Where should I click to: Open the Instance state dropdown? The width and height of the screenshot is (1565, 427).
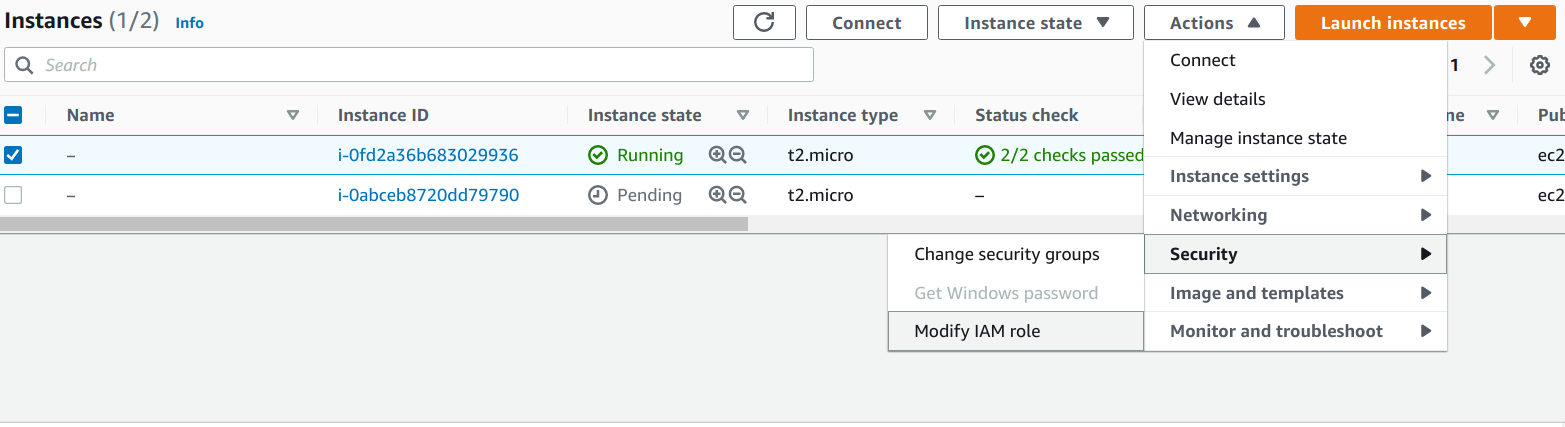[1035, 23]
